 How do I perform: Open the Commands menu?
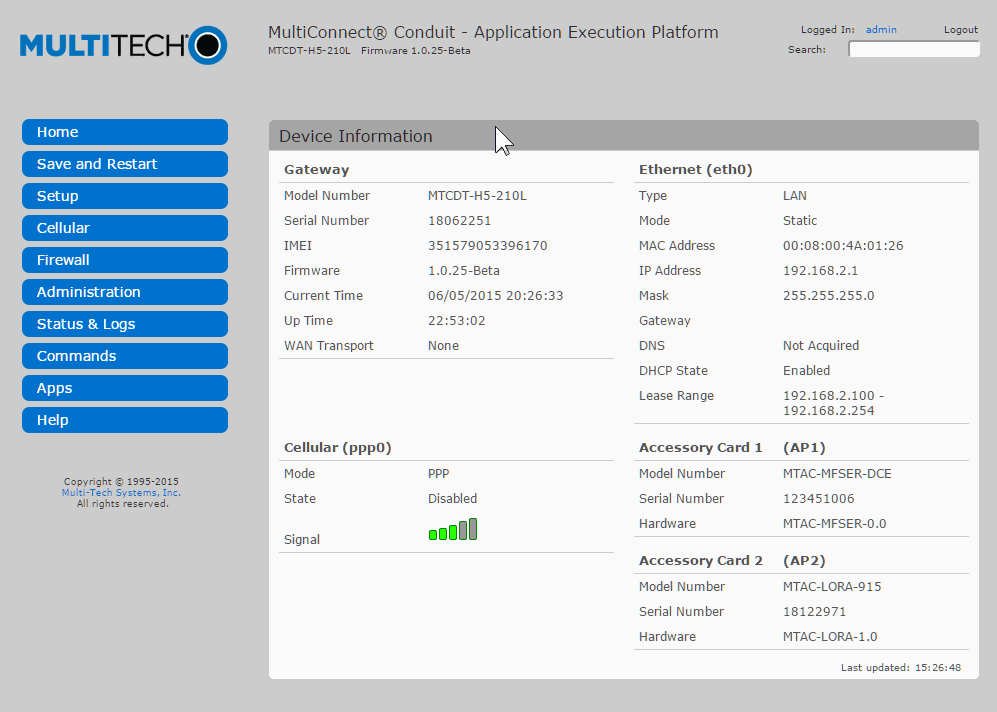(x=125, y=356)
